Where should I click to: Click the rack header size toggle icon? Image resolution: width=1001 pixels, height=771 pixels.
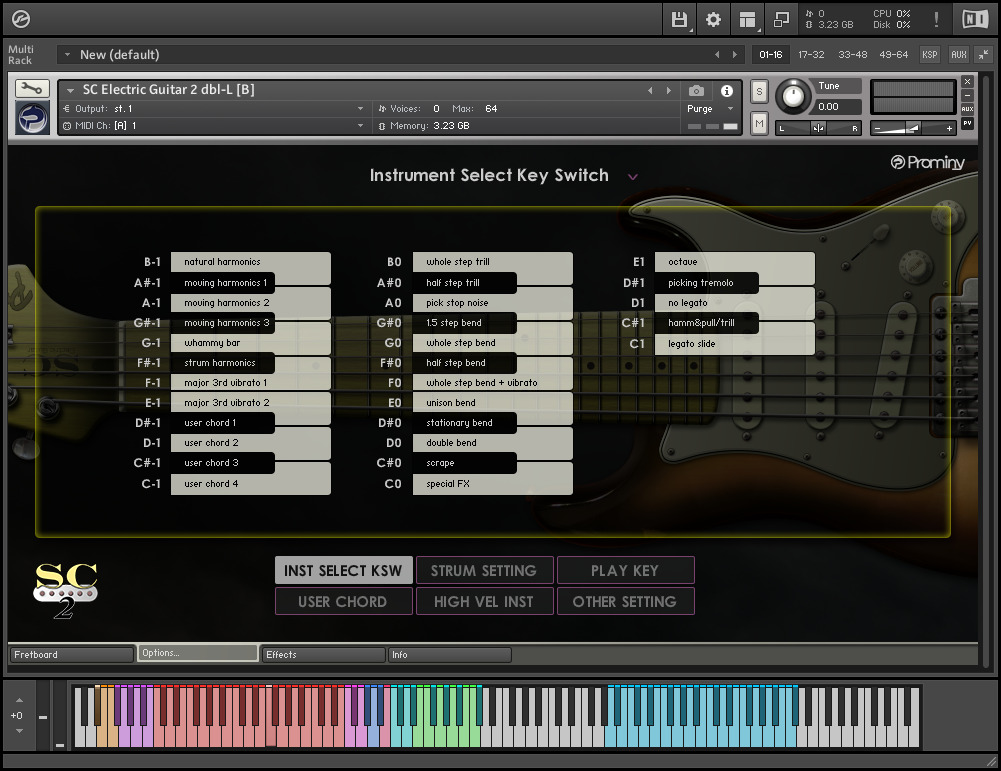984,55
